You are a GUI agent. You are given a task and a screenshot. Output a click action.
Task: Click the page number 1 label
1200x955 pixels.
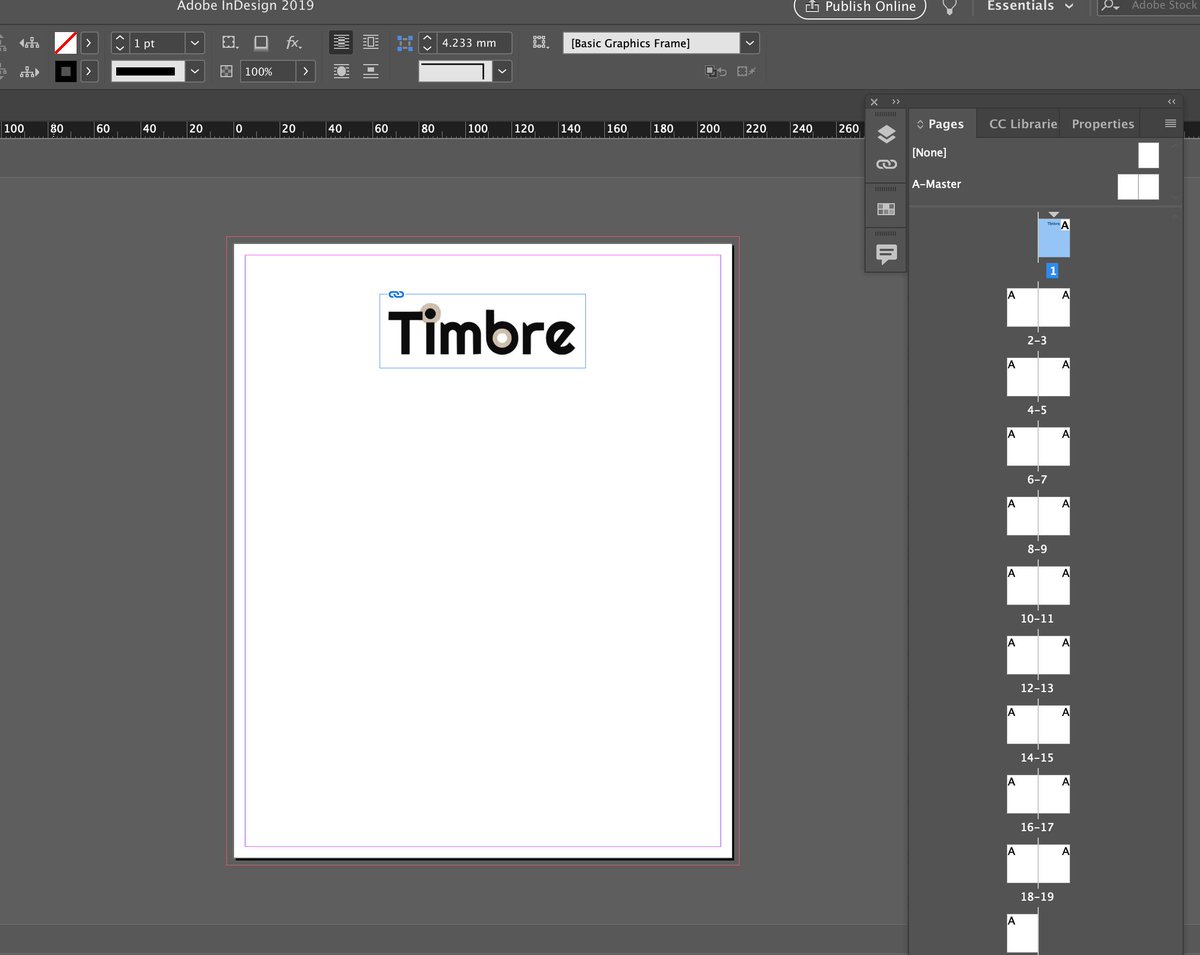point(1053,271)
